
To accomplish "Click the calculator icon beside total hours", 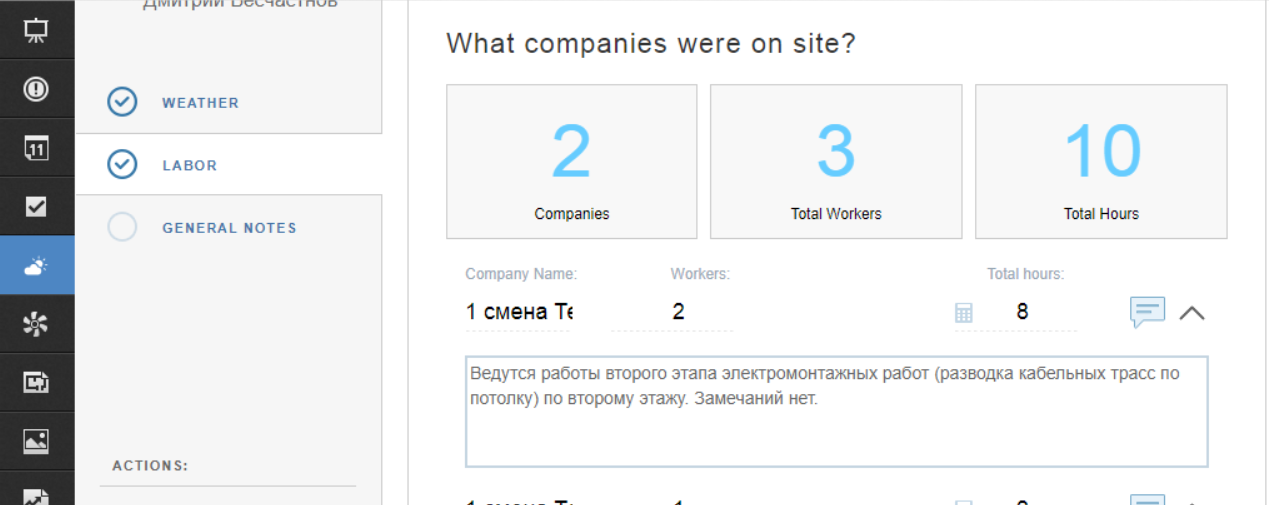I will click(963, 313).
